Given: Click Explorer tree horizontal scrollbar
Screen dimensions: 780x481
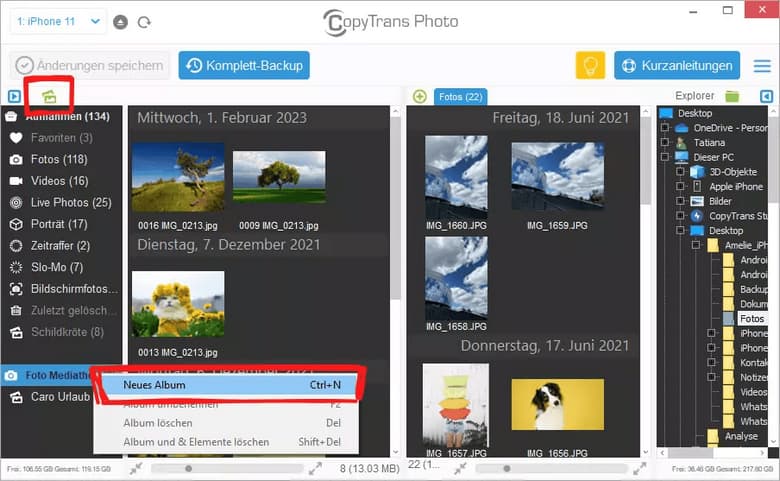Looking at the screenshot, I should click(691, 453).
